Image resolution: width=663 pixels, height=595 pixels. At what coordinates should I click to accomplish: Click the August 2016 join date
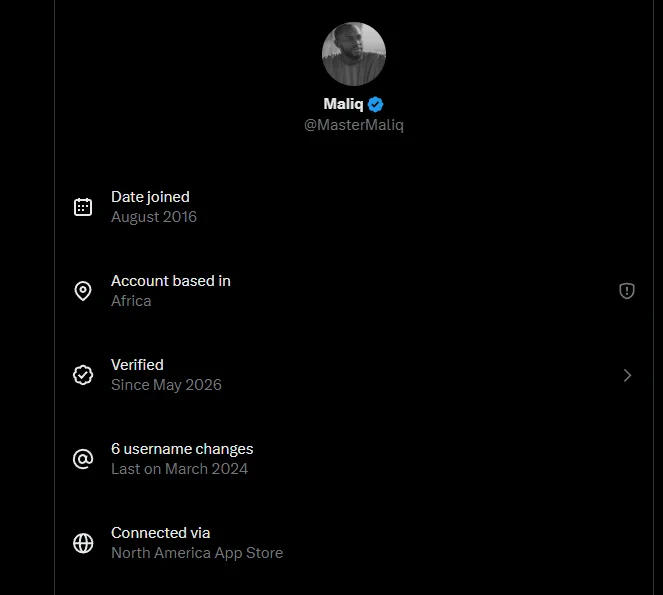154,217
